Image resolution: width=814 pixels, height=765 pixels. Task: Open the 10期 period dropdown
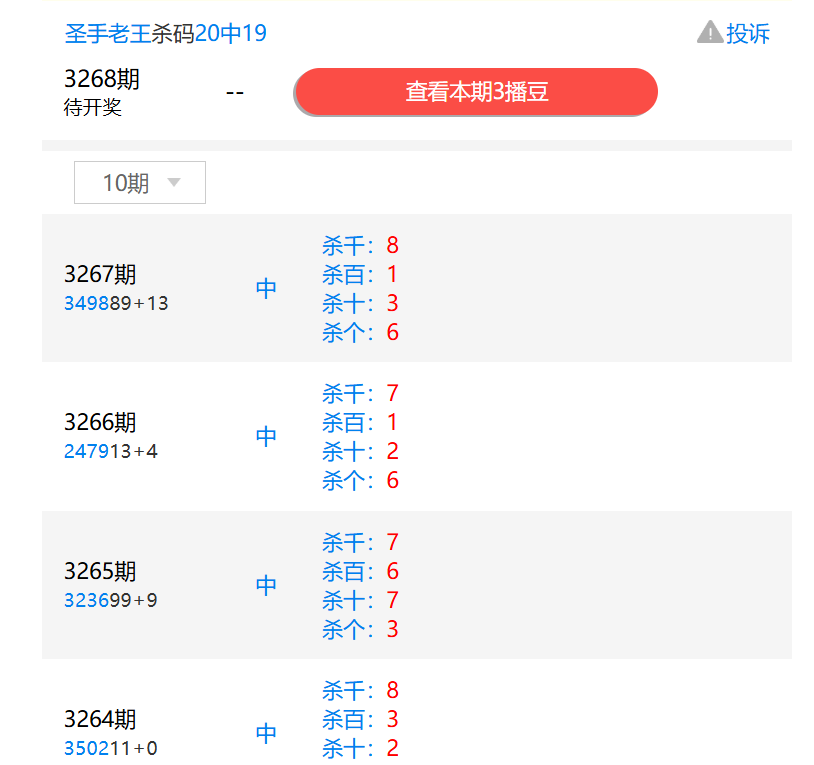(139, 183)
